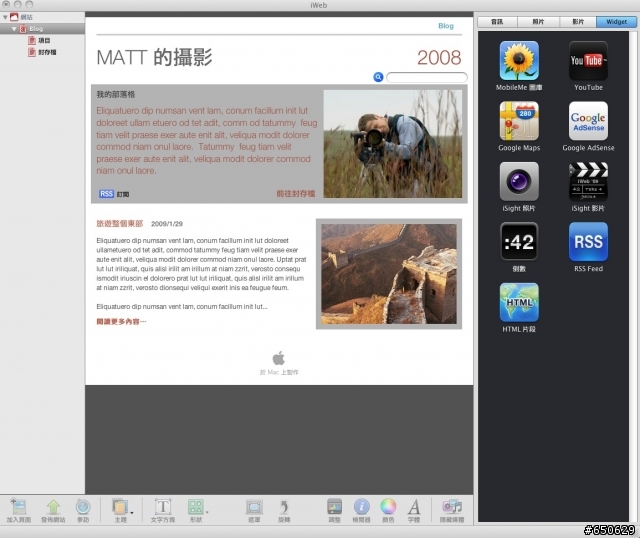Click the 我的部落格 heading text
The width and height of the screenshot is (640, 538).
116,94
